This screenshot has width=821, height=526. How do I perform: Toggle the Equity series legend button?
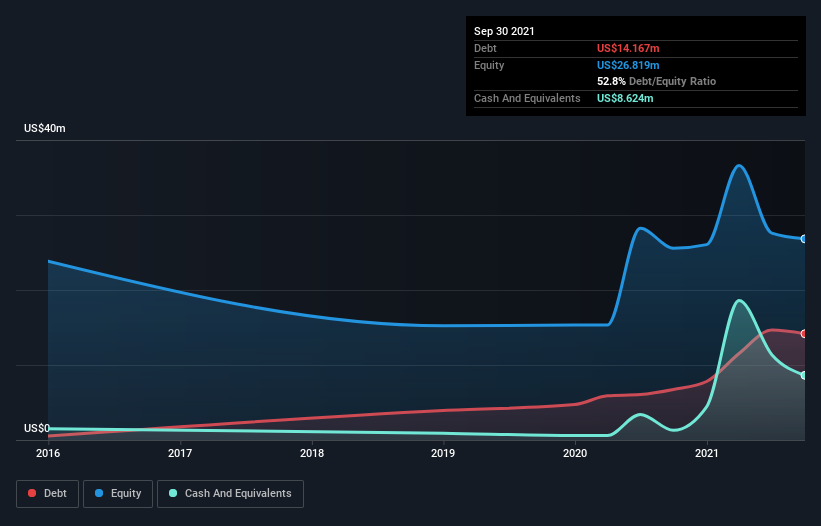118,494
